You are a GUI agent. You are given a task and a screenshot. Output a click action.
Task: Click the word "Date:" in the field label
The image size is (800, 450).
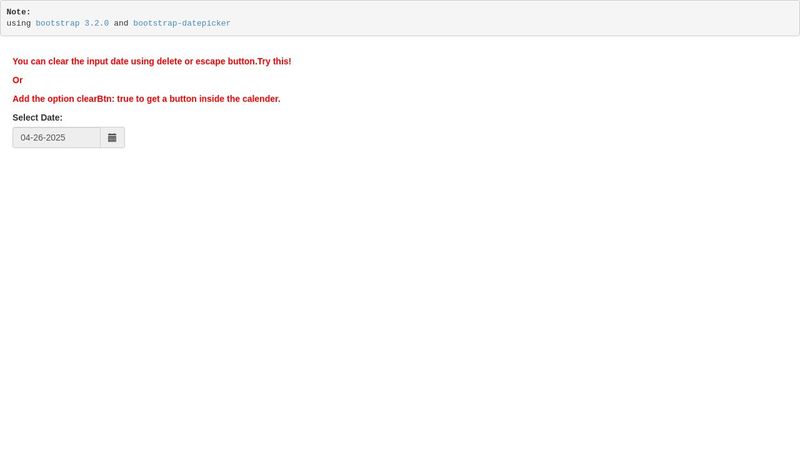(52, 117)
